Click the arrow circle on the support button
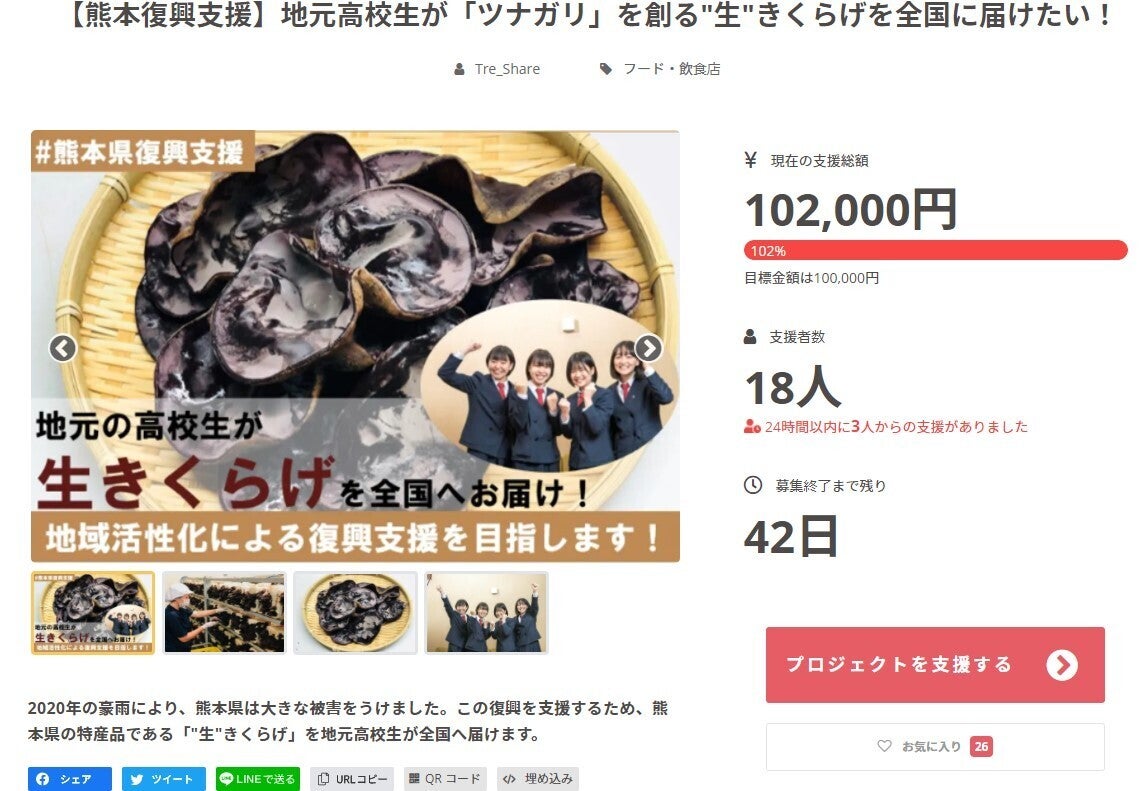1144x791 pixels. pyautogui.click(x=1062, y=664)
